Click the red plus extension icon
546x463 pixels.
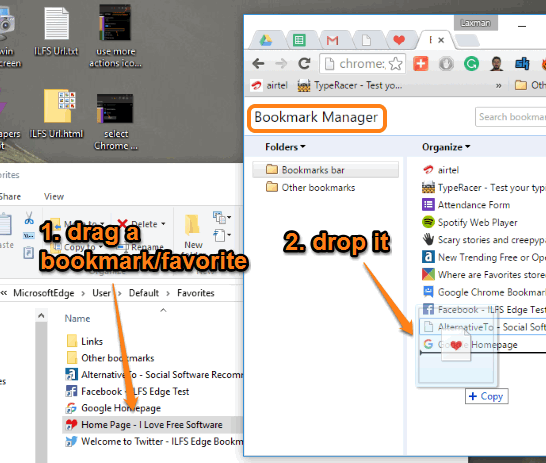421,64
